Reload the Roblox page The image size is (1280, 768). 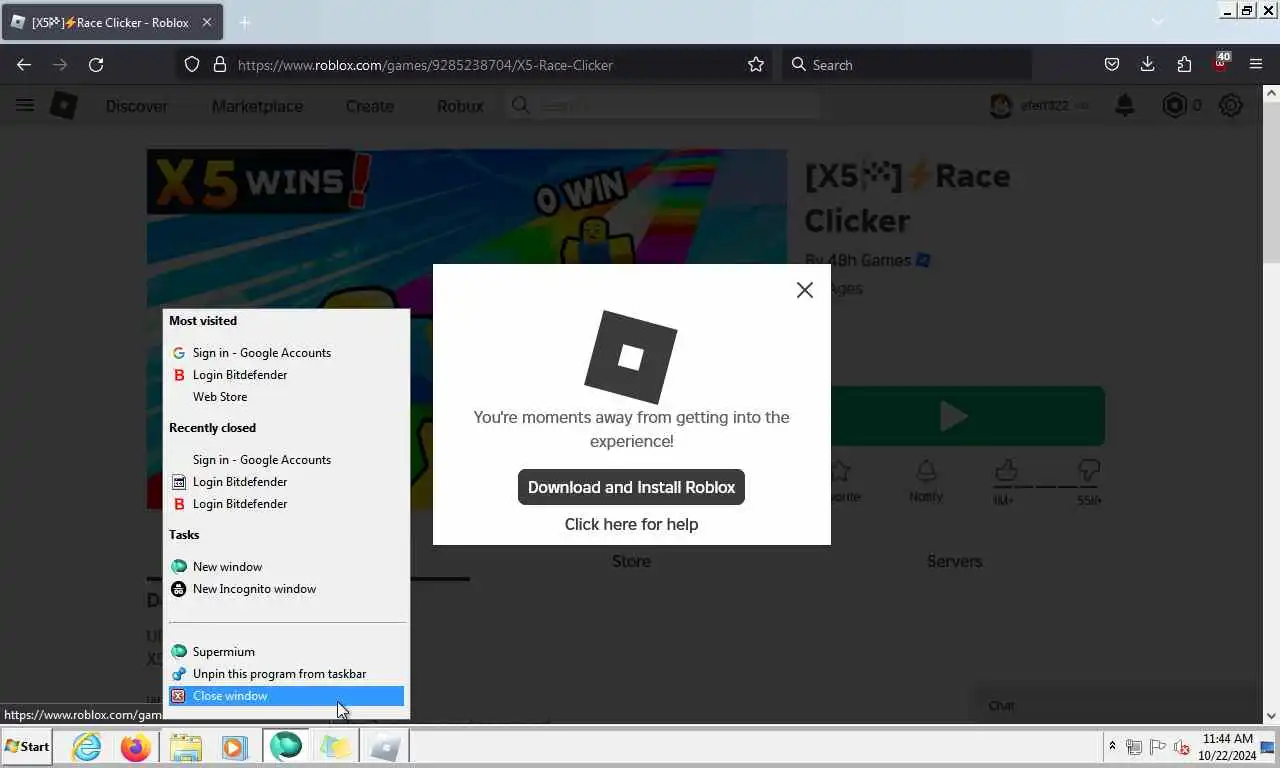click(x=96, y=64)
